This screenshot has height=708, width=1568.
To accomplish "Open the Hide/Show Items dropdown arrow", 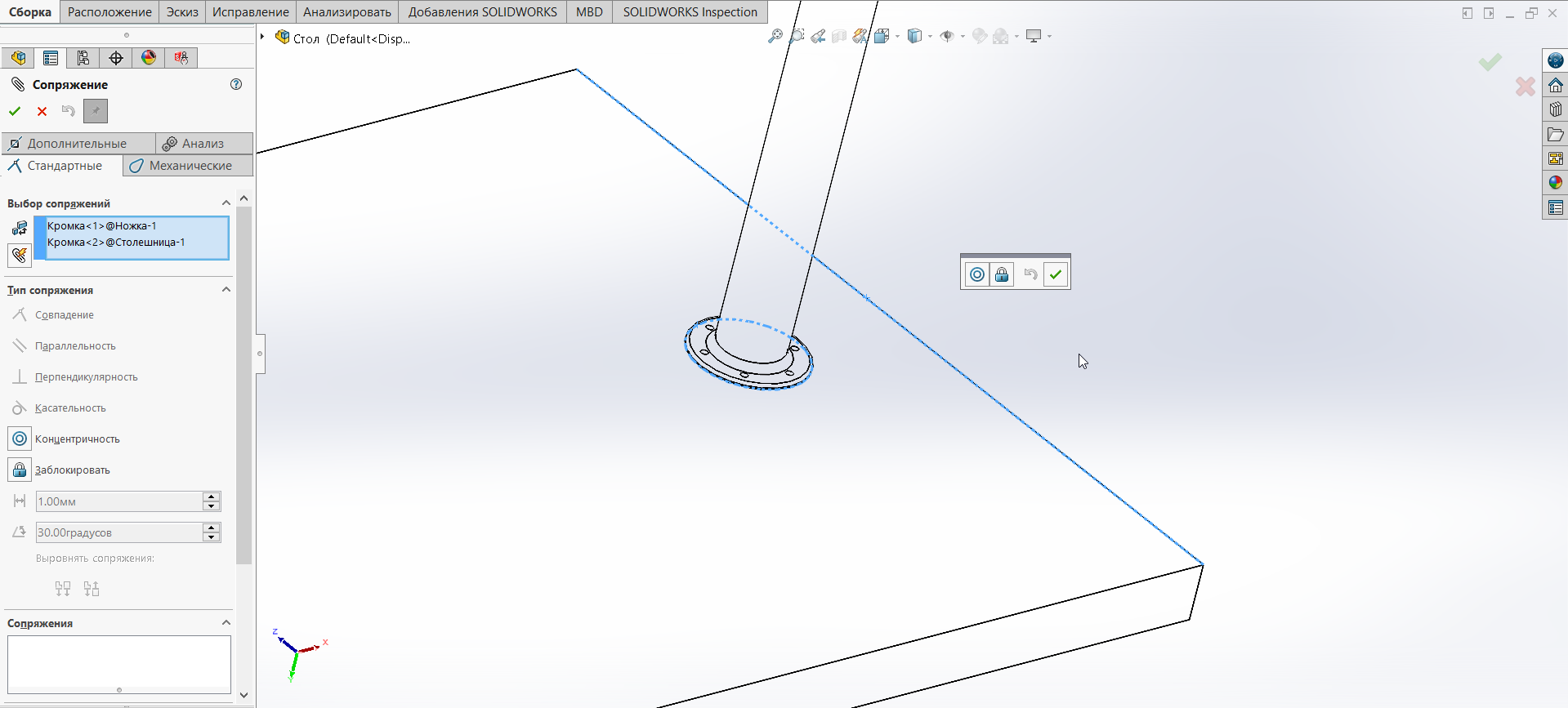I will pyautogui.click(x=963, y=36).
